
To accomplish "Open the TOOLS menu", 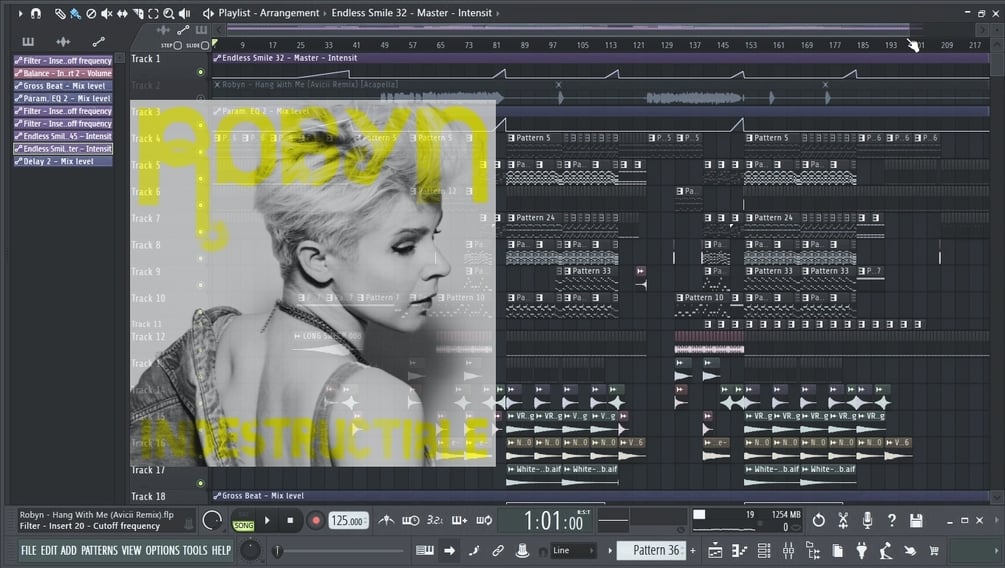I will 195,550.
